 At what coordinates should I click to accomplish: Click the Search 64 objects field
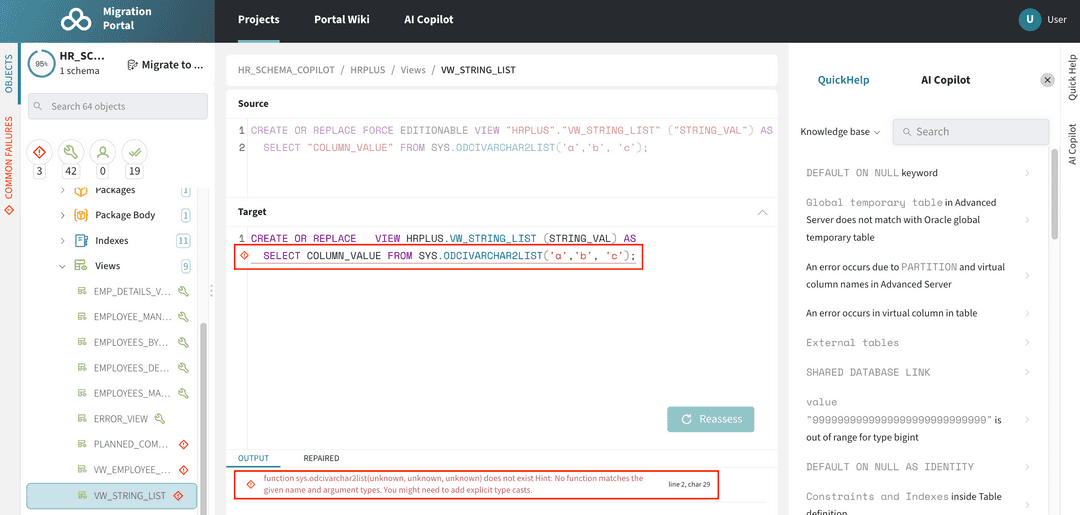118,107
